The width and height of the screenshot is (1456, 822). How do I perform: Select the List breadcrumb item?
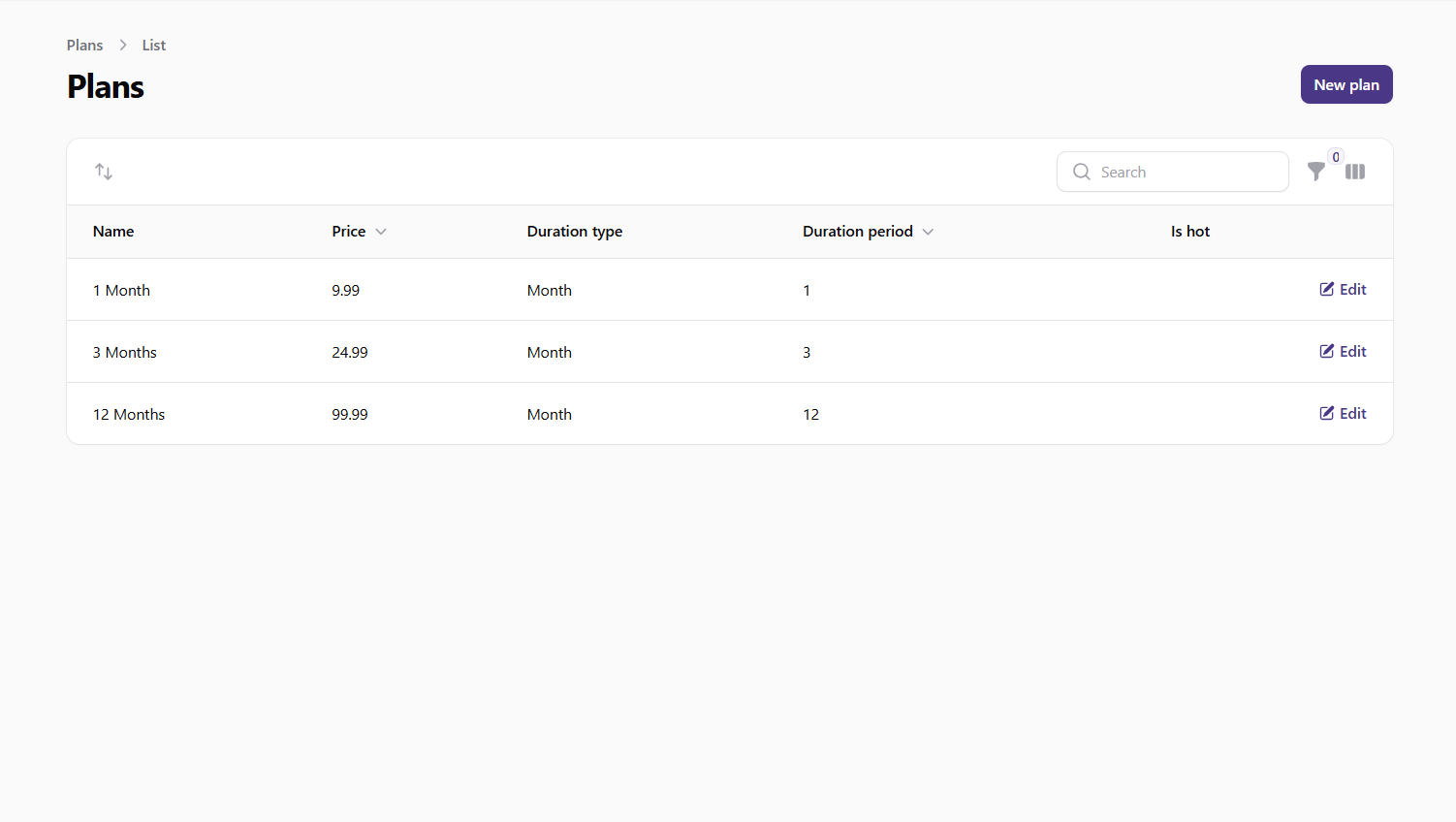[x=154, y=46]
